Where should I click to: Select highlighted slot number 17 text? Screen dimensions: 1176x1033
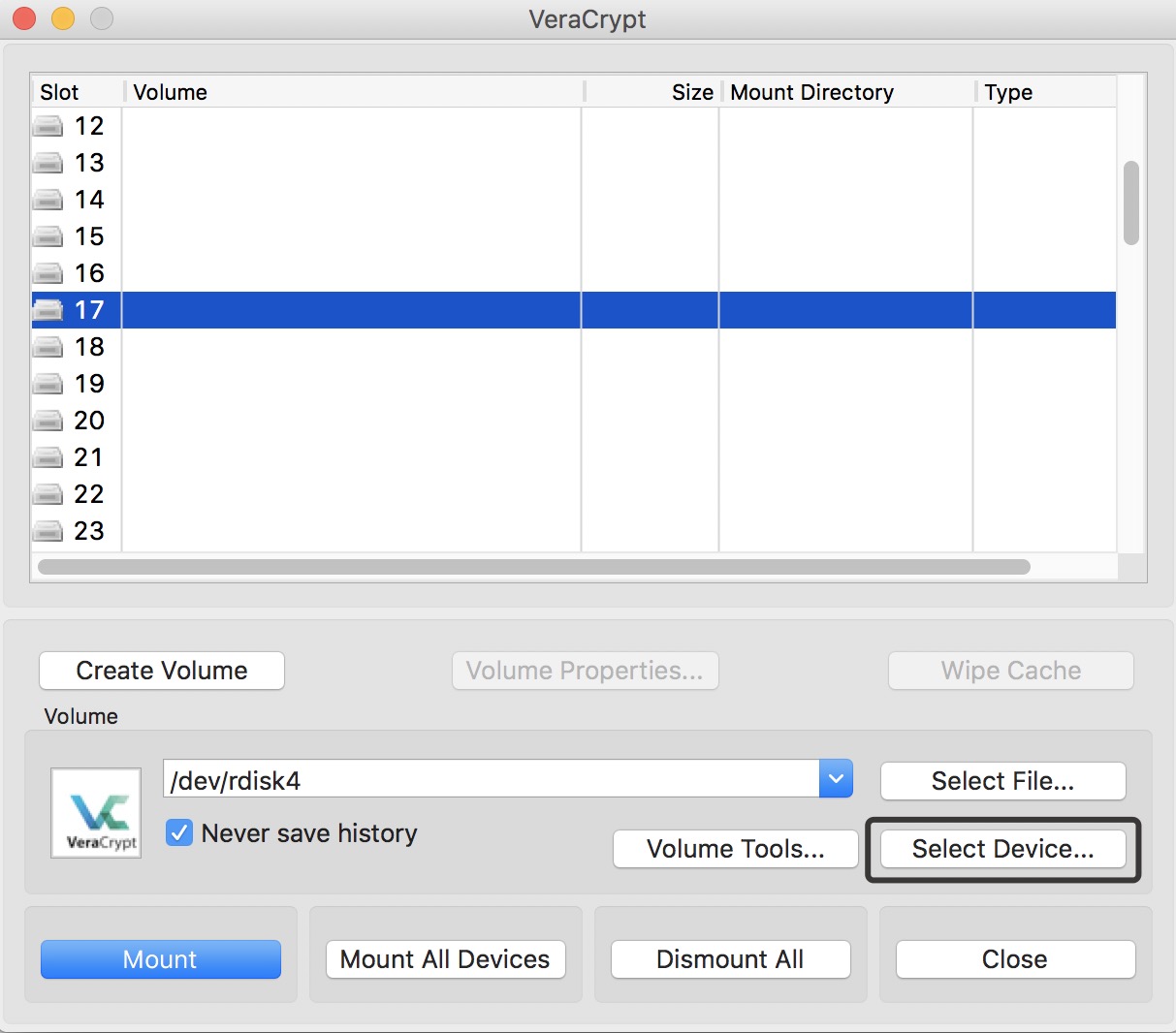pyautogui.click(x=89, y=310)
